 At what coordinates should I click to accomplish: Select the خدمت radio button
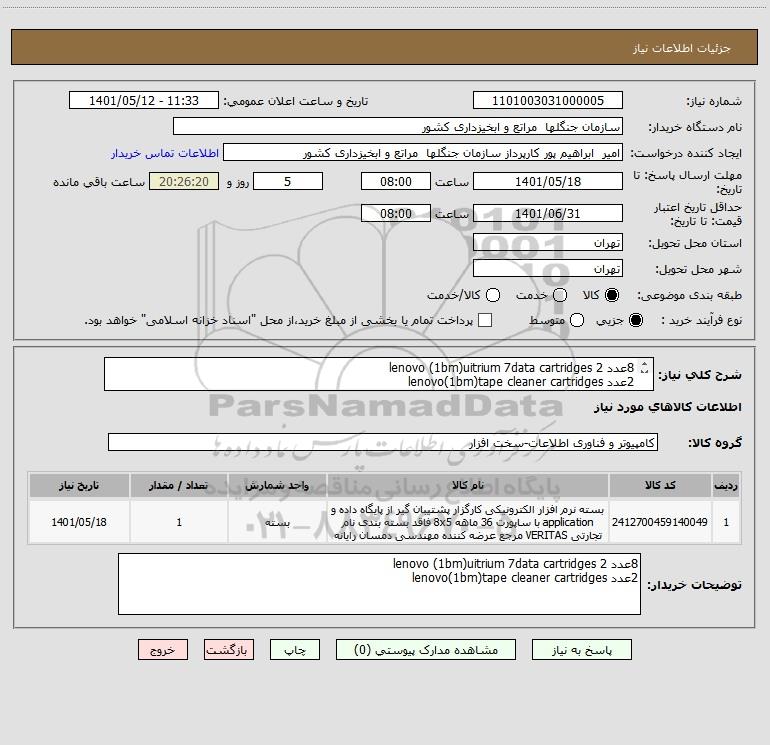560,295
